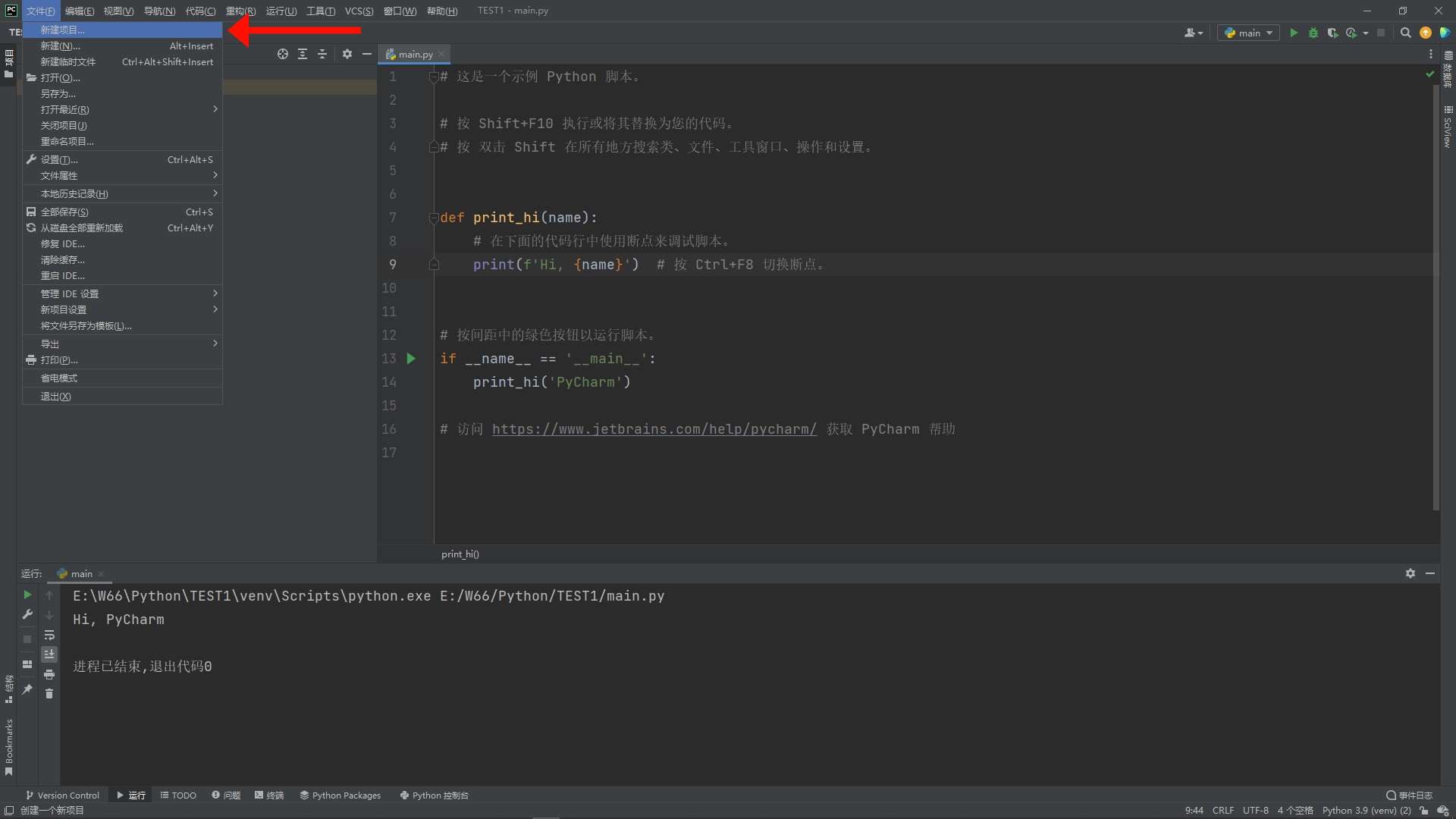Click Invalidate Caches entry
Viewport: 1456px width, 819px height.
122,259
